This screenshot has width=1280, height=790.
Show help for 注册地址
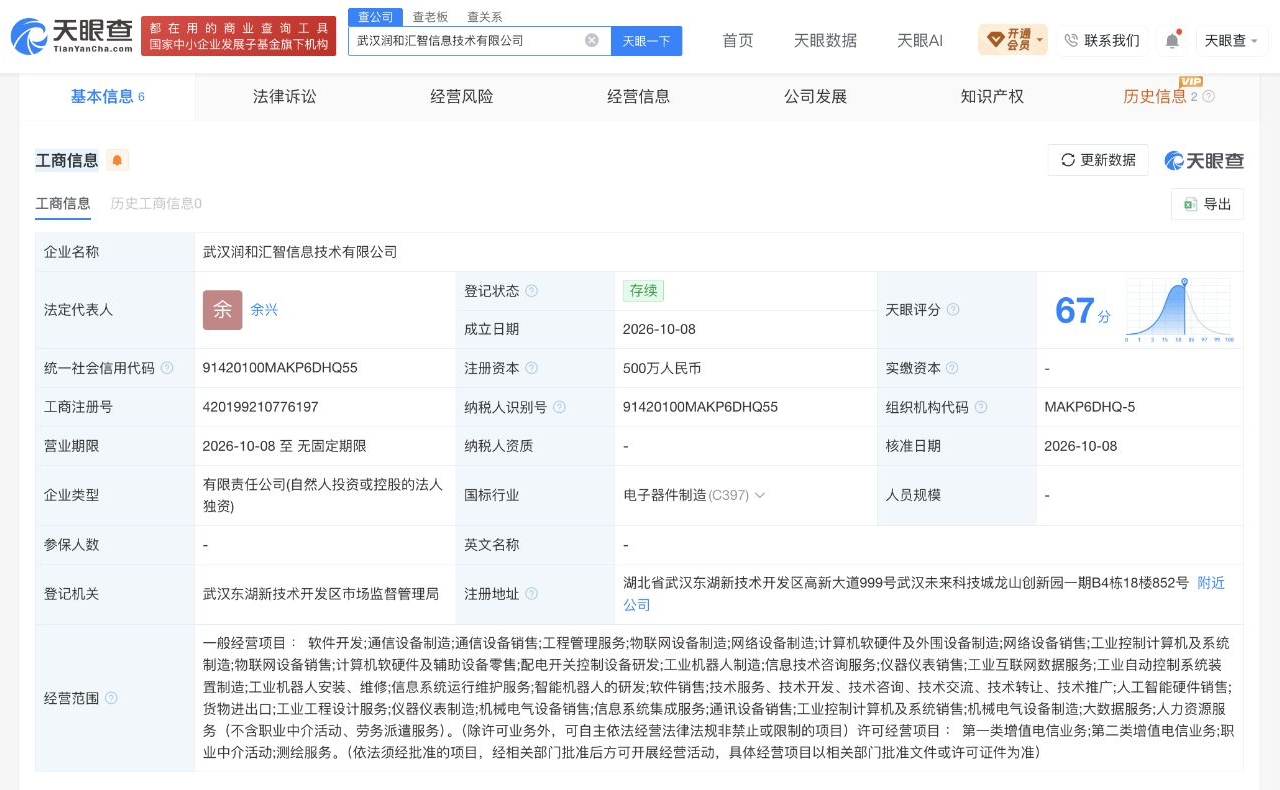click(x=532, y=594)
